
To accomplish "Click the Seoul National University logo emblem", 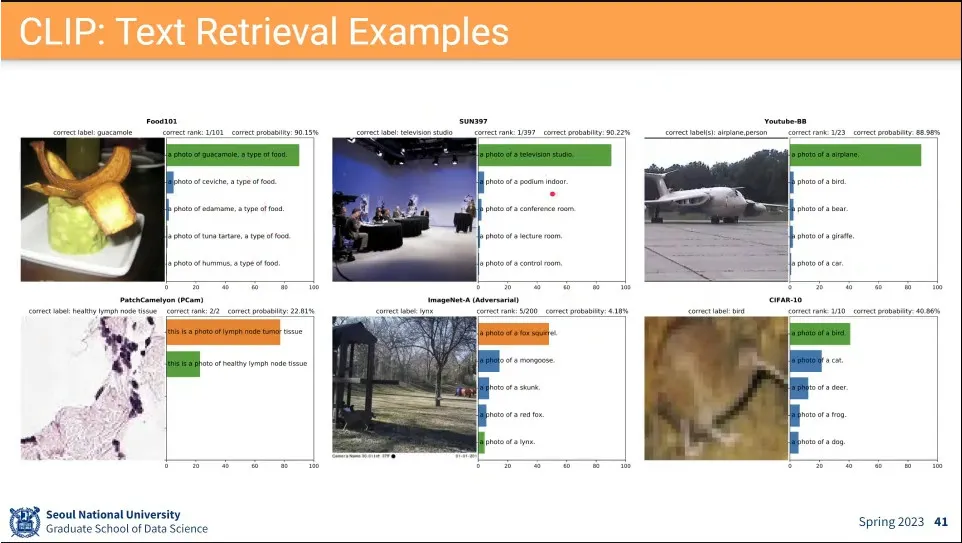I will coord(25,522).
